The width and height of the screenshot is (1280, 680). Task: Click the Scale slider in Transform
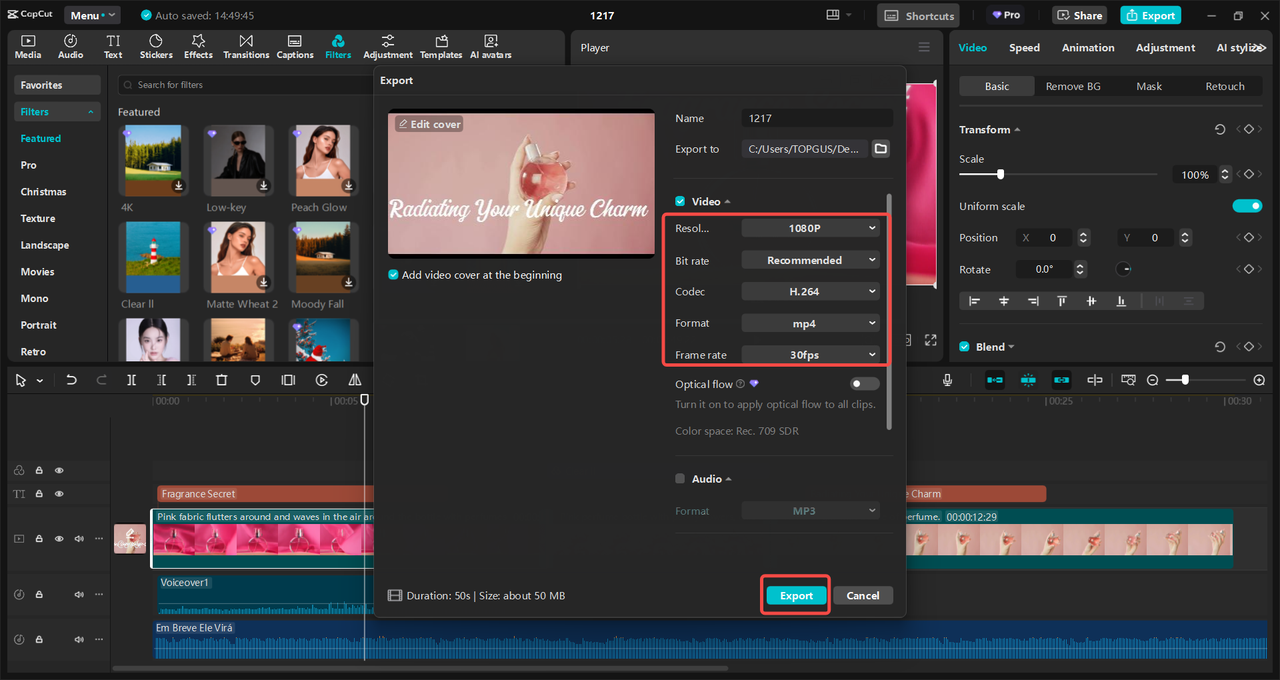pos(1060,174)
